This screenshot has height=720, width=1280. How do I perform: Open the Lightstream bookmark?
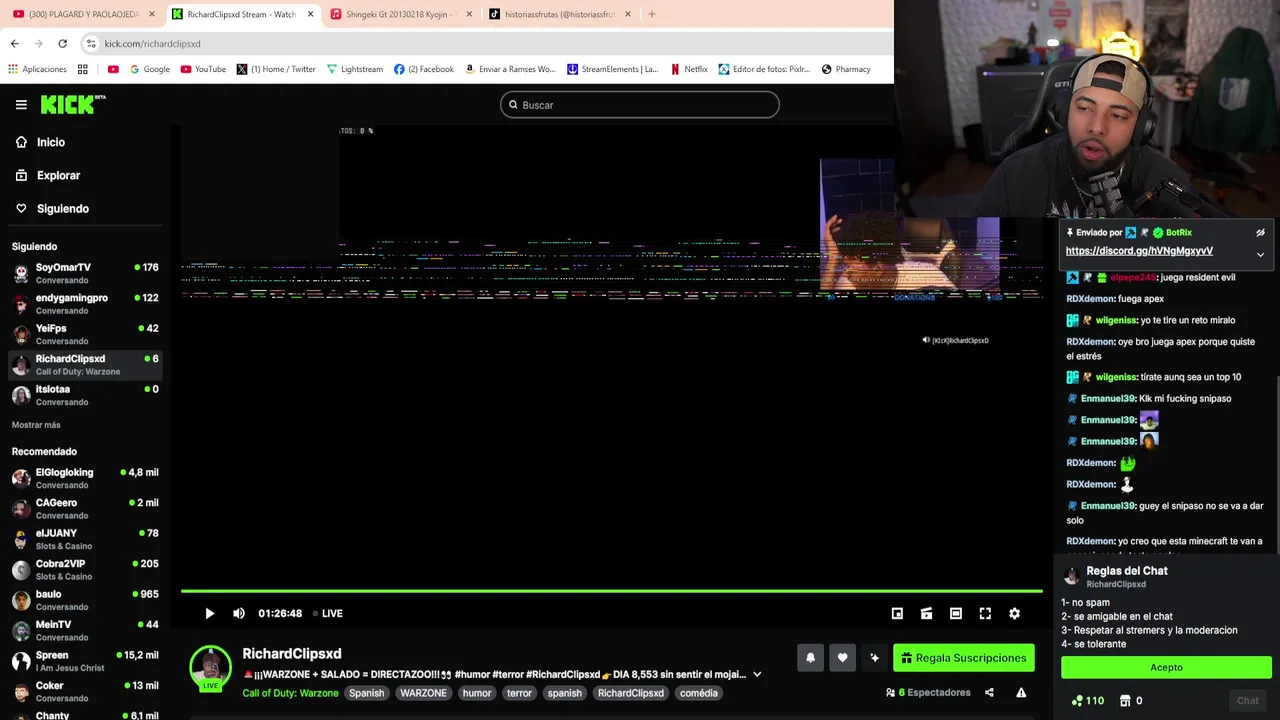[354, 69]
